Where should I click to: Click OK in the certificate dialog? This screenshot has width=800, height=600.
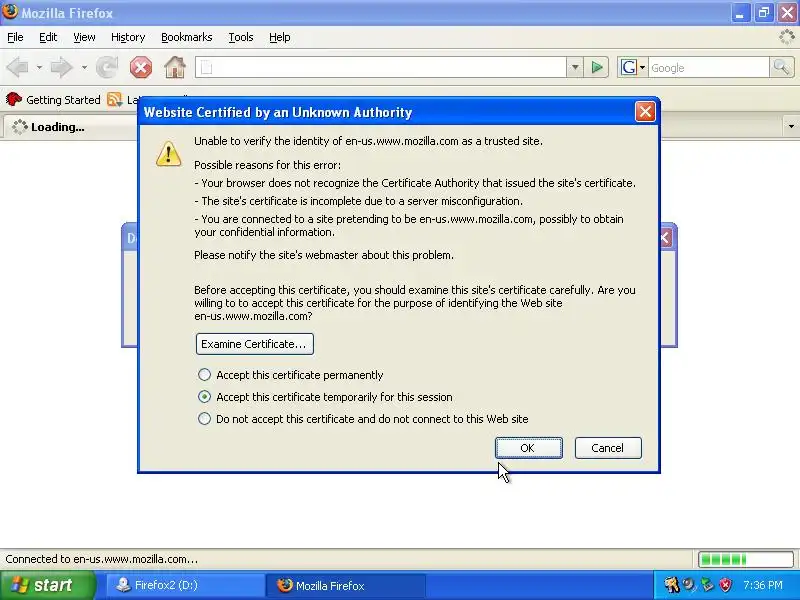click(x=529, y=448)
